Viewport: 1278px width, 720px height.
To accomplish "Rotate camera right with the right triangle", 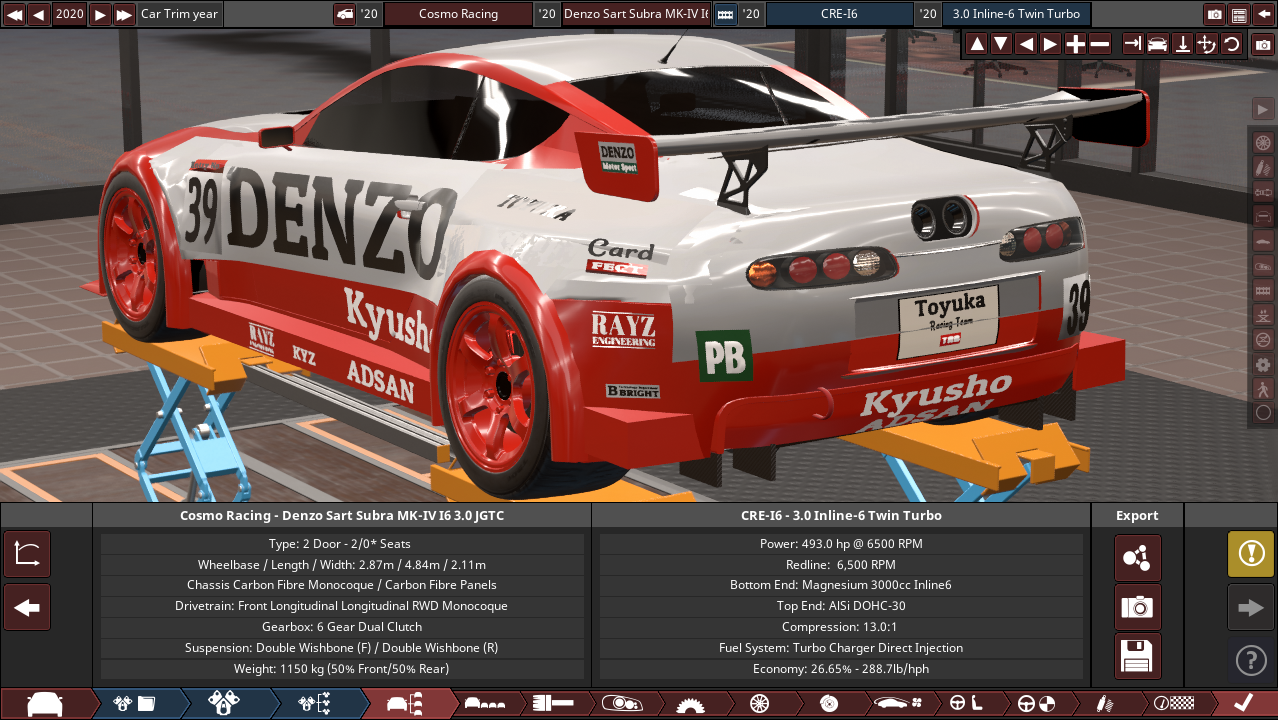I will coord(1050,44).
